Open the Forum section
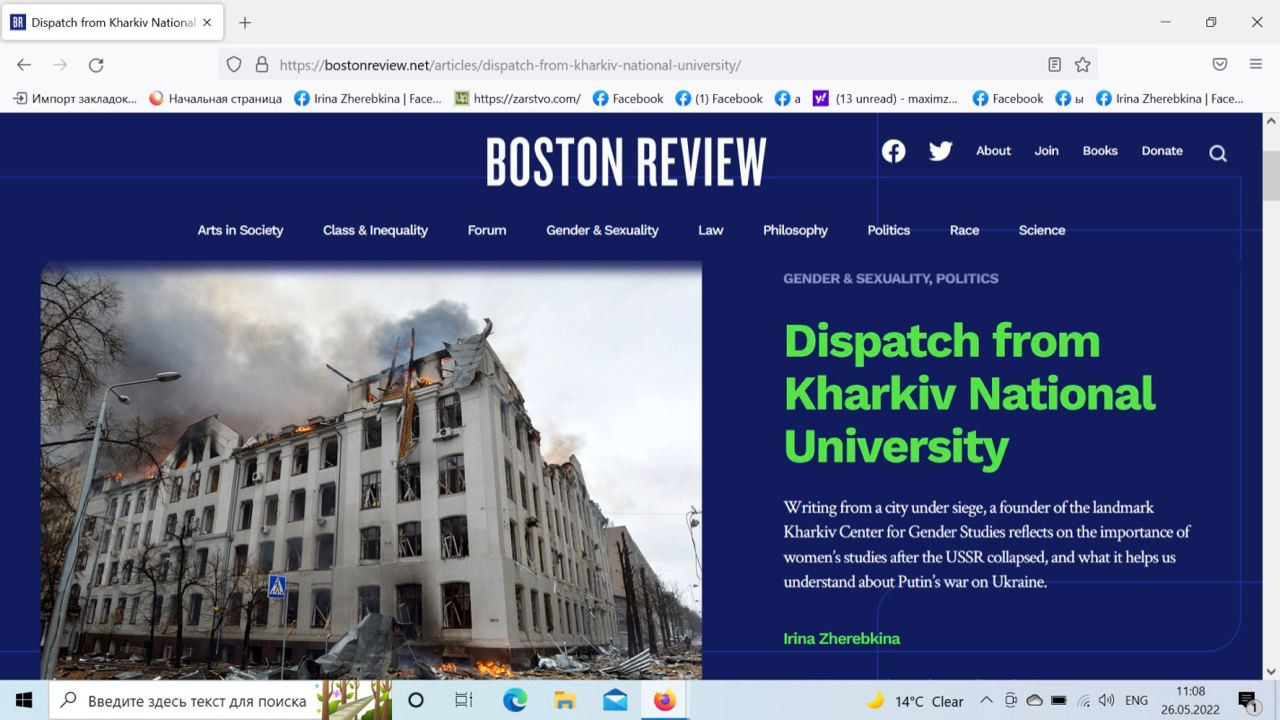This screenshot has width=1280, height=720. click(x=487, y=230)
